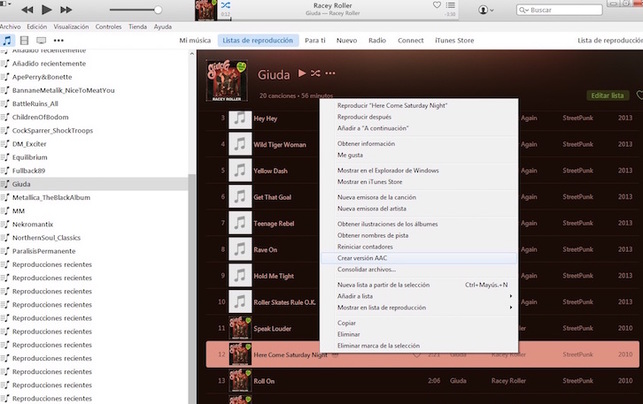This screenshot has width=643, height=404.
Task: Switch to Mi música tab
Action: pos(195,40)
